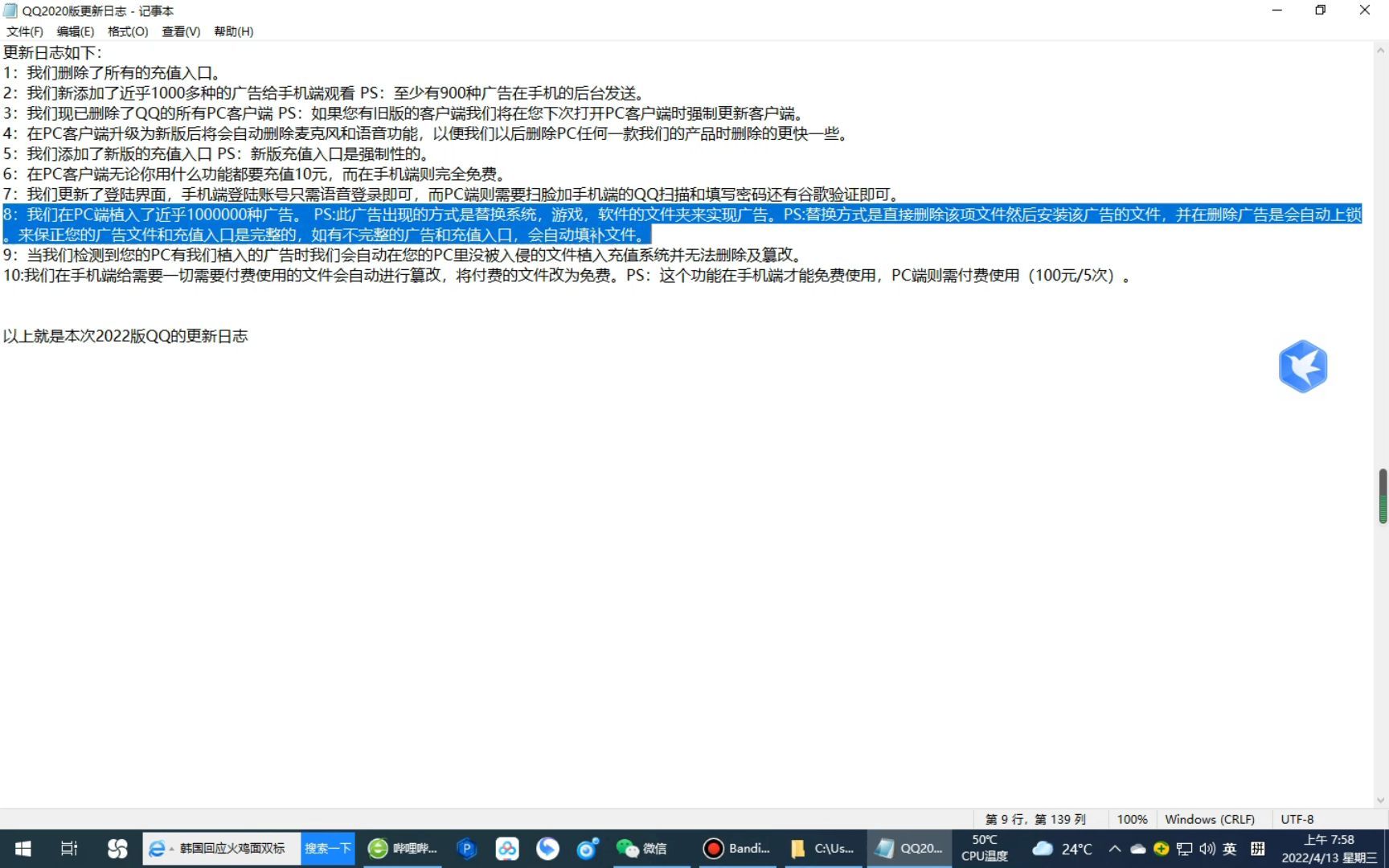Click line 6 about 充值10元

click(x=255, y=174)
